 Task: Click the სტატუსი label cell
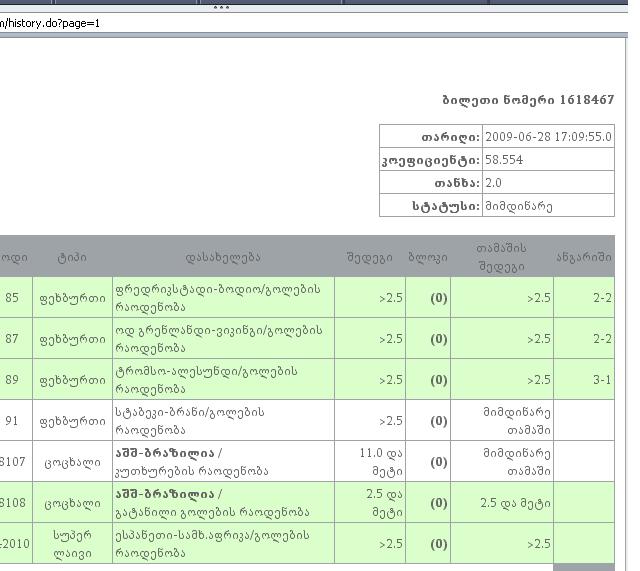[431, 206]
